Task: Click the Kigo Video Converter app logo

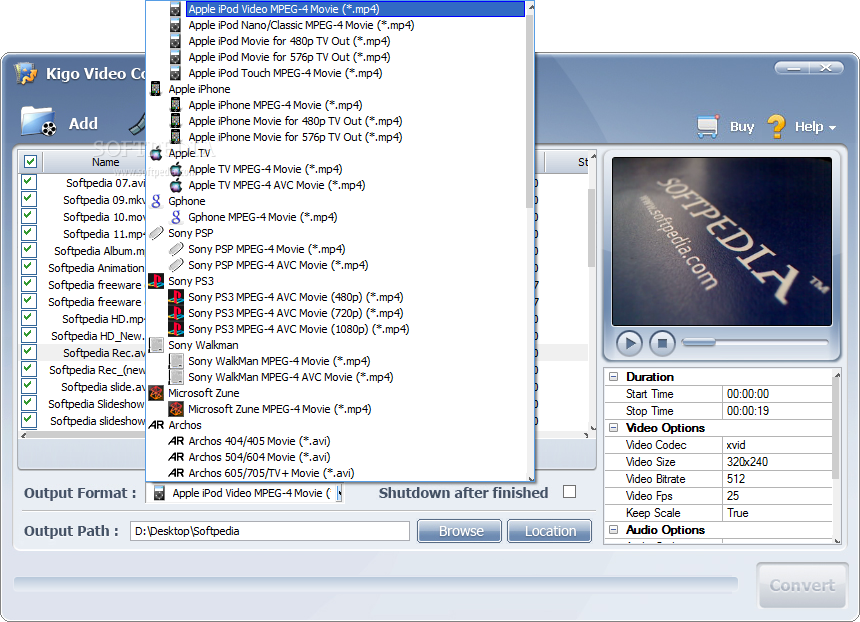Action: [x=26, y=73]
